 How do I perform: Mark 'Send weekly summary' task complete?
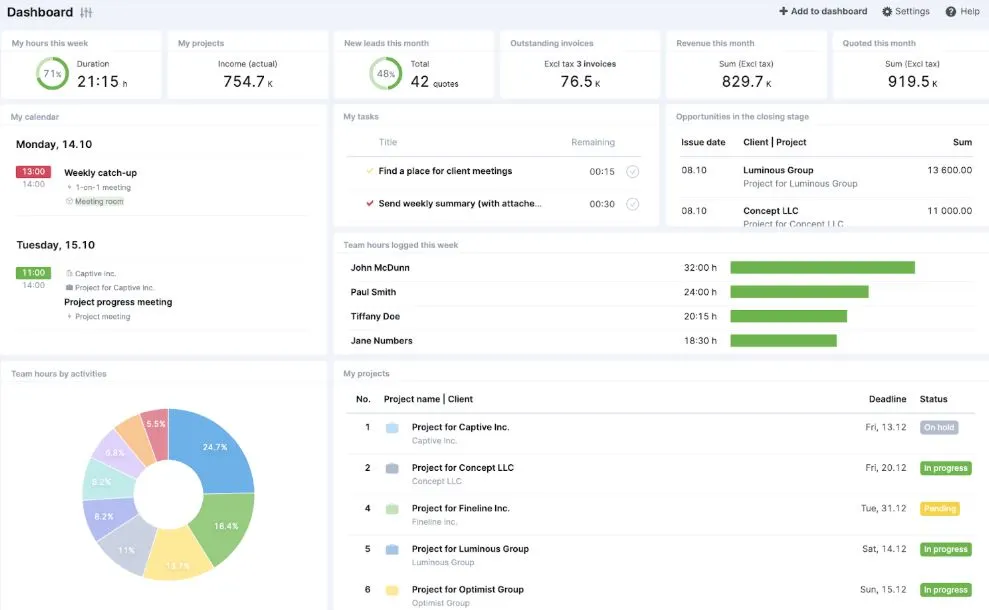click(x=632, y=204)
